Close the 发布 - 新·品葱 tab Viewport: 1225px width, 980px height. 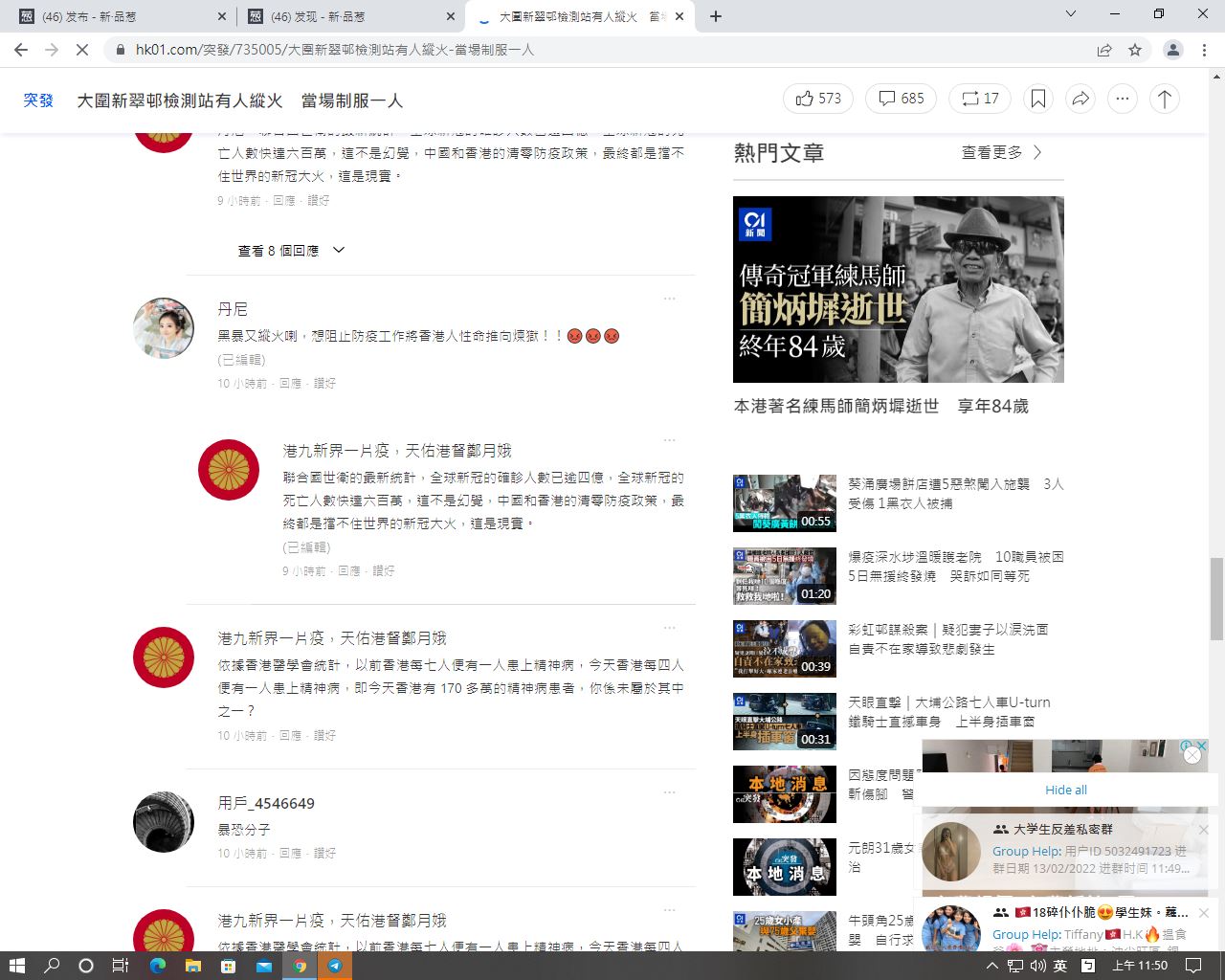coord(222,16)
